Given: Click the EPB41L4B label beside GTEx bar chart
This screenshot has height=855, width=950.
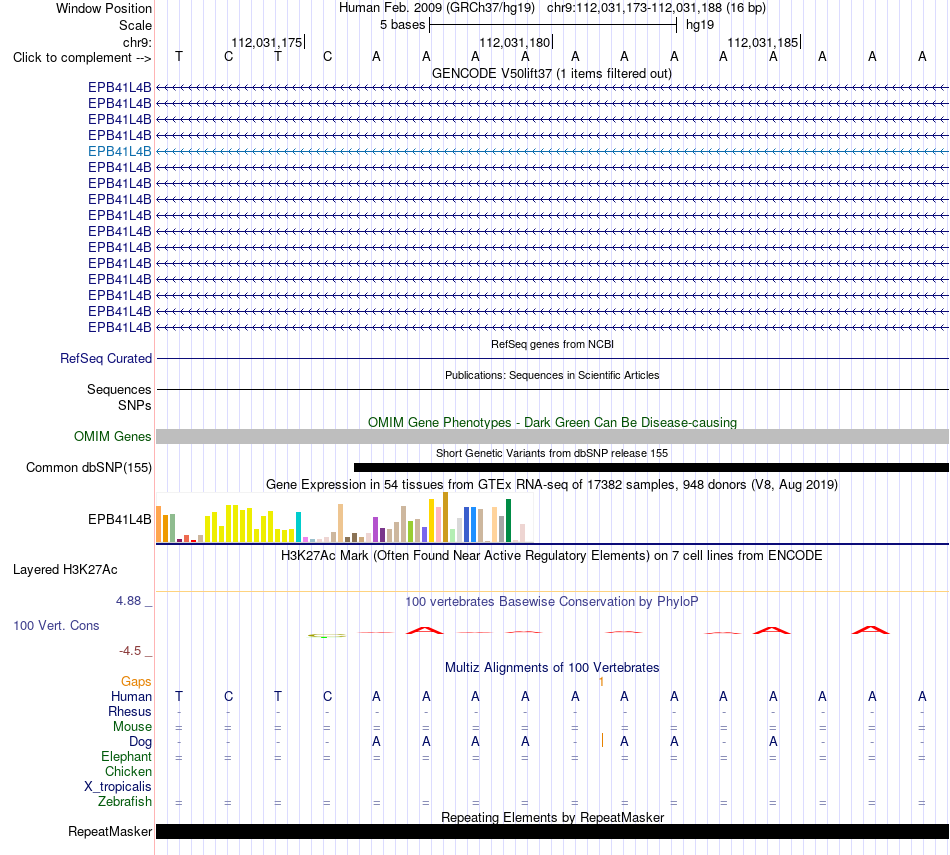Looking at the screenshot, I should point(119,519).
